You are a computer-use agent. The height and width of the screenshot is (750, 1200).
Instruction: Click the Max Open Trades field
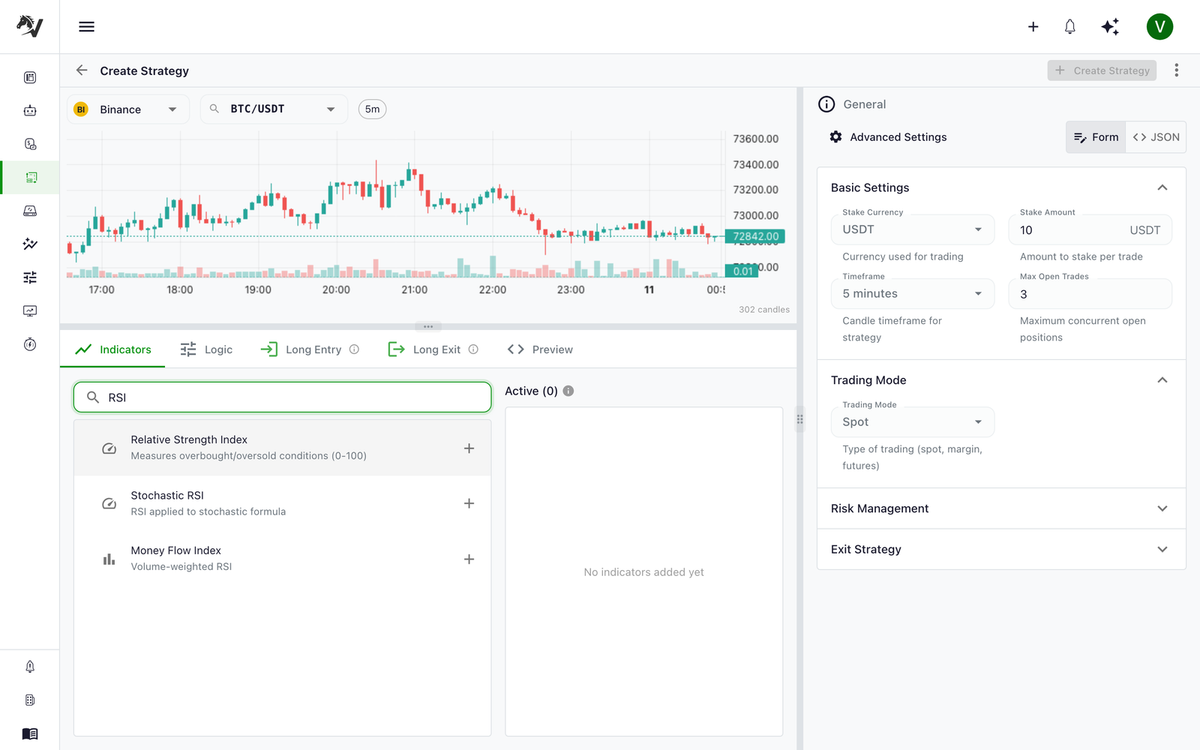coord(1090,294)
